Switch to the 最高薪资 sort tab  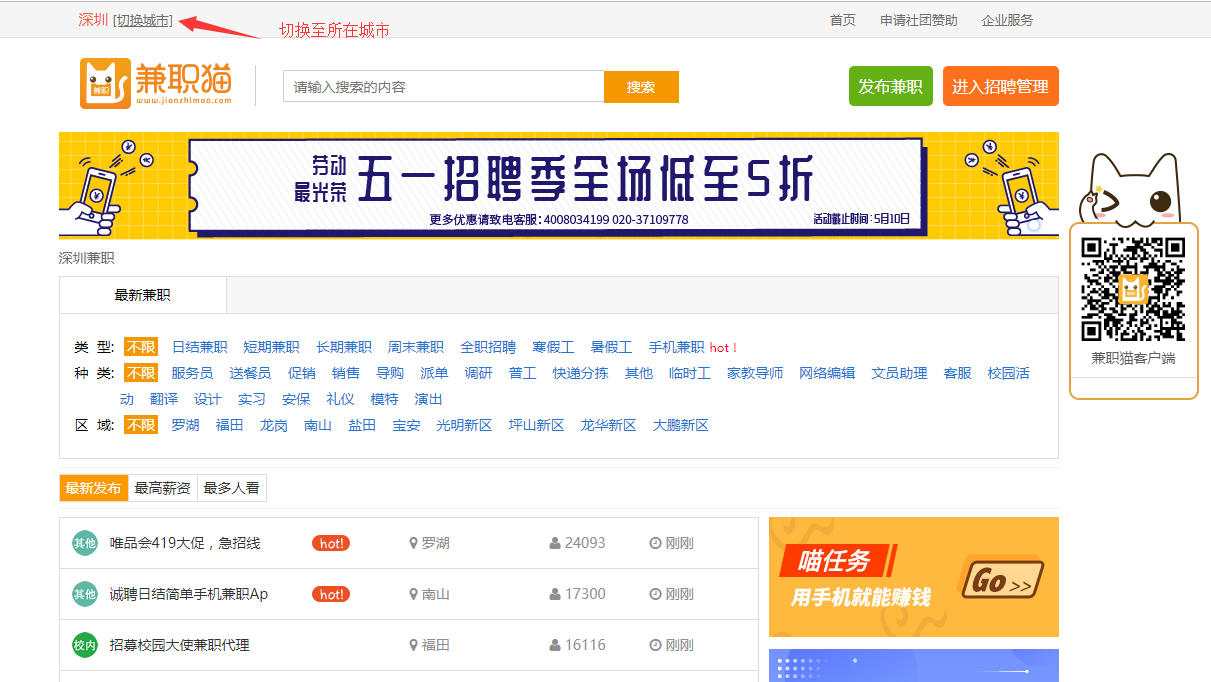click(x=162, y=488)
